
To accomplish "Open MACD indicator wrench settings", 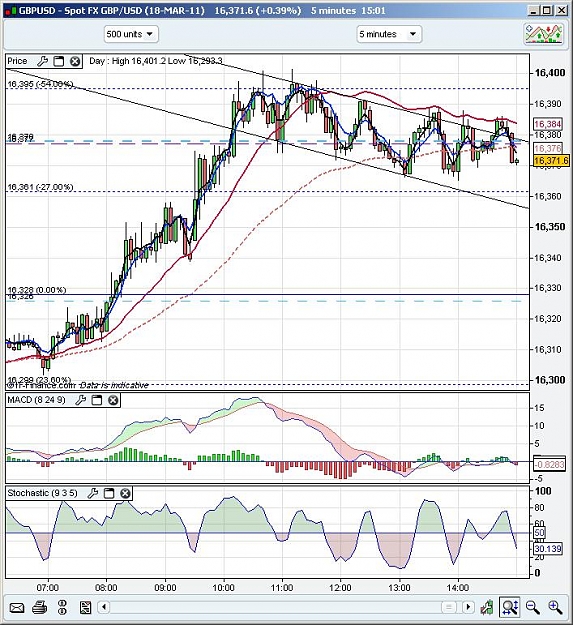I will (x=80, y=400).
